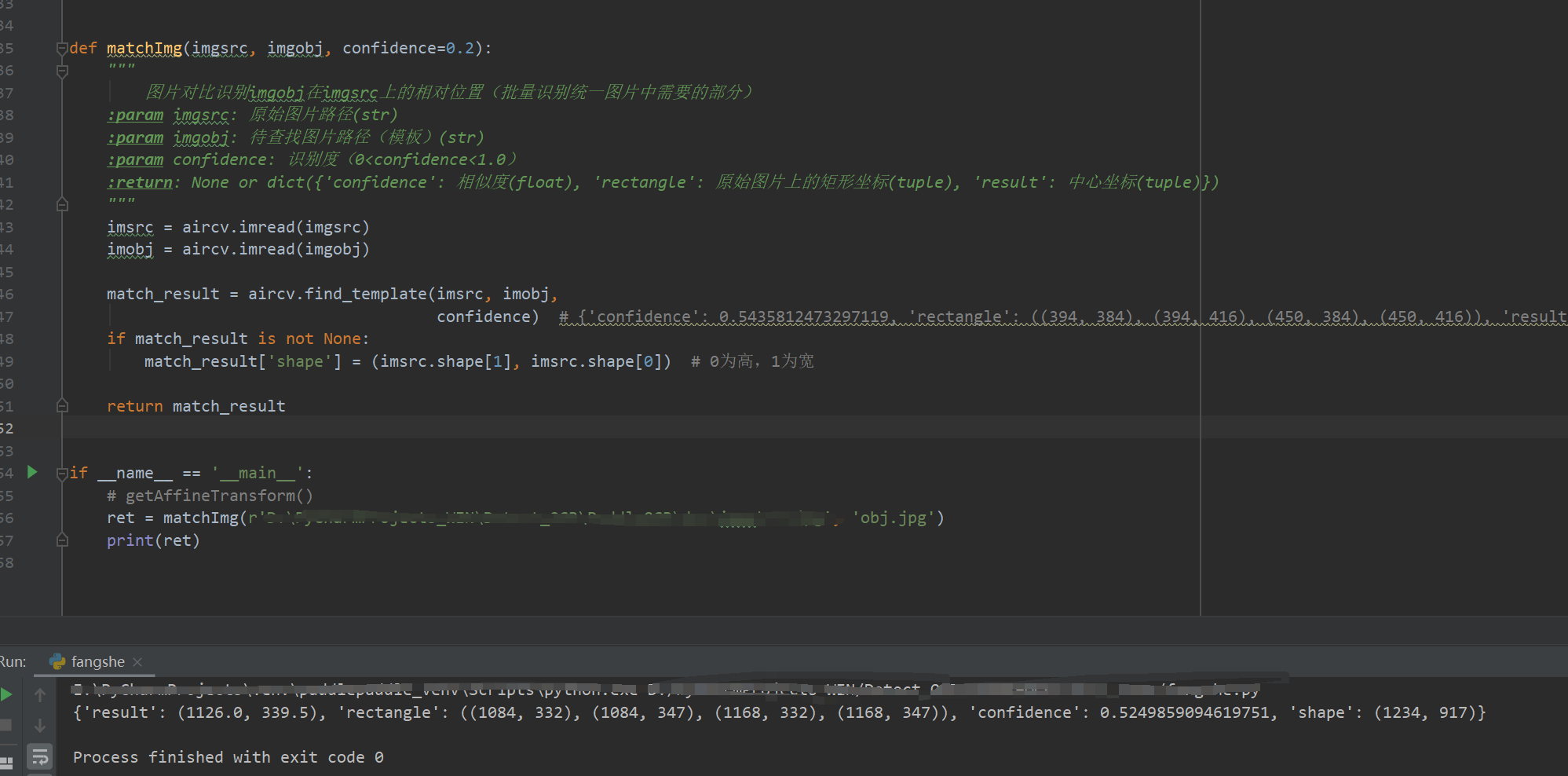Screen dimensions: 1568x776
Task: Rerun fangshe using the green play icon
Action: tap(8, 694)
